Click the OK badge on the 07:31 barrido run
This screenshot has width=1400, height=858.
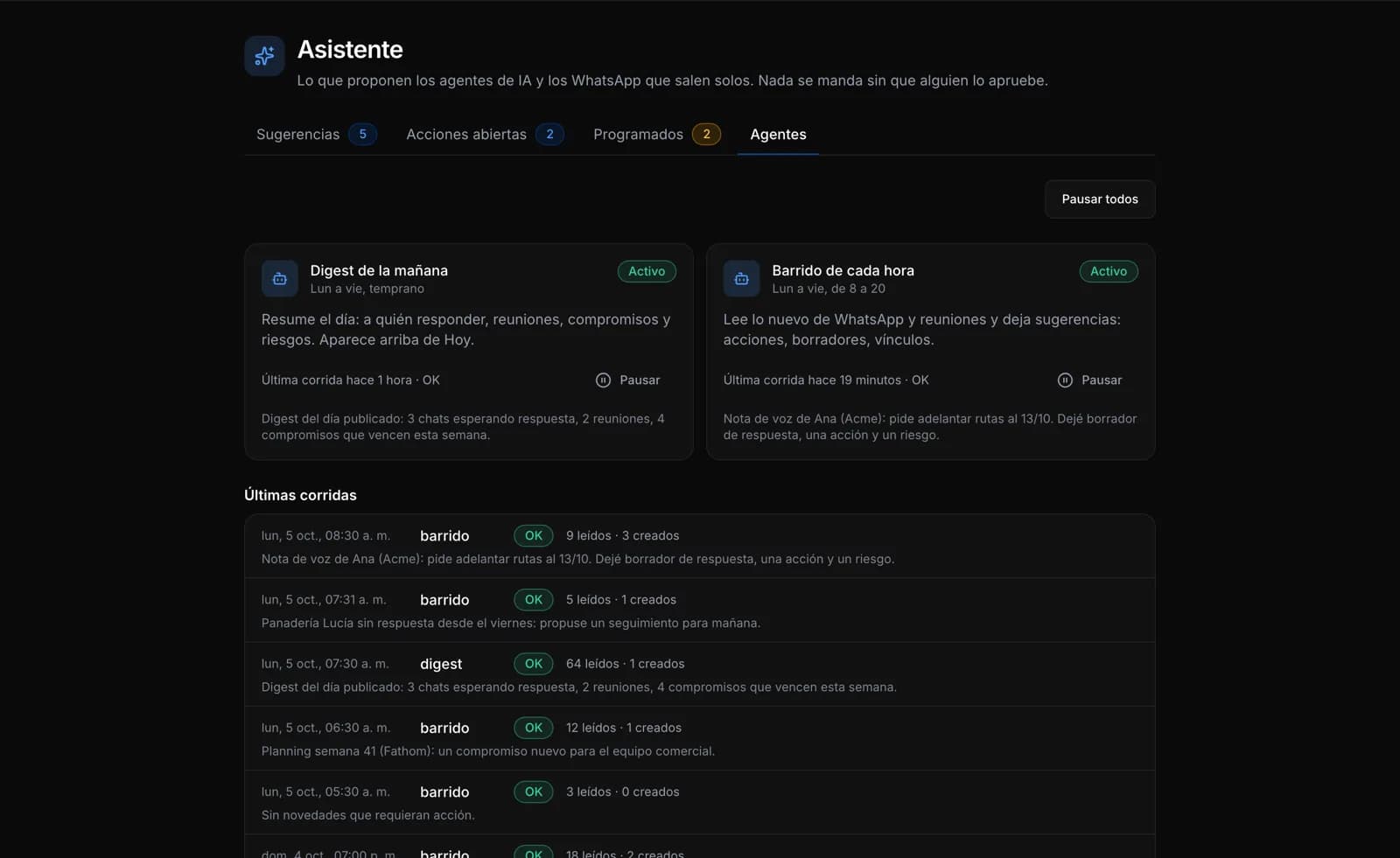click(534, 599)
